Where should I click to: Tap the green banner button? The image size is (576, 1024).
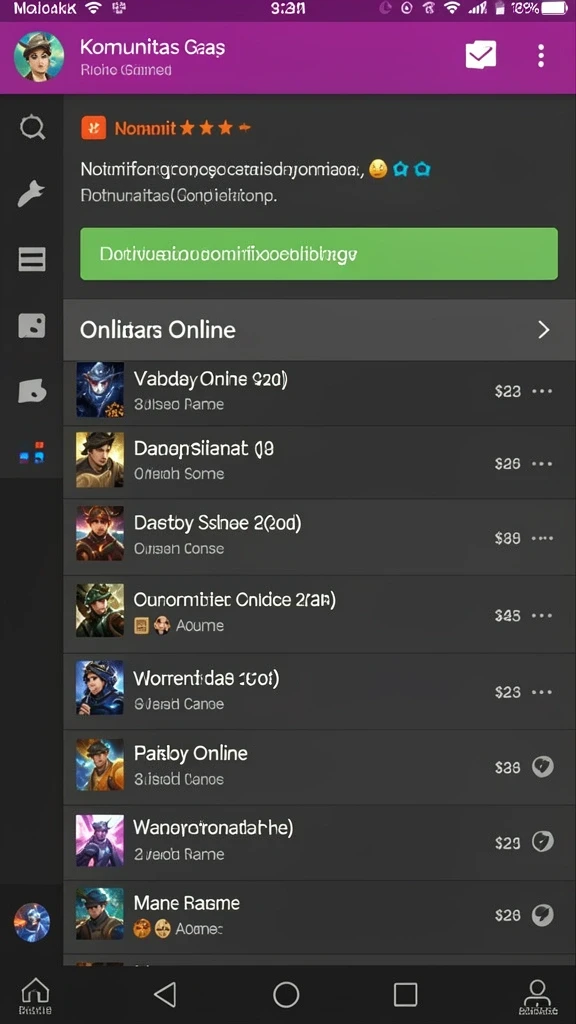(x=319, y=254)
